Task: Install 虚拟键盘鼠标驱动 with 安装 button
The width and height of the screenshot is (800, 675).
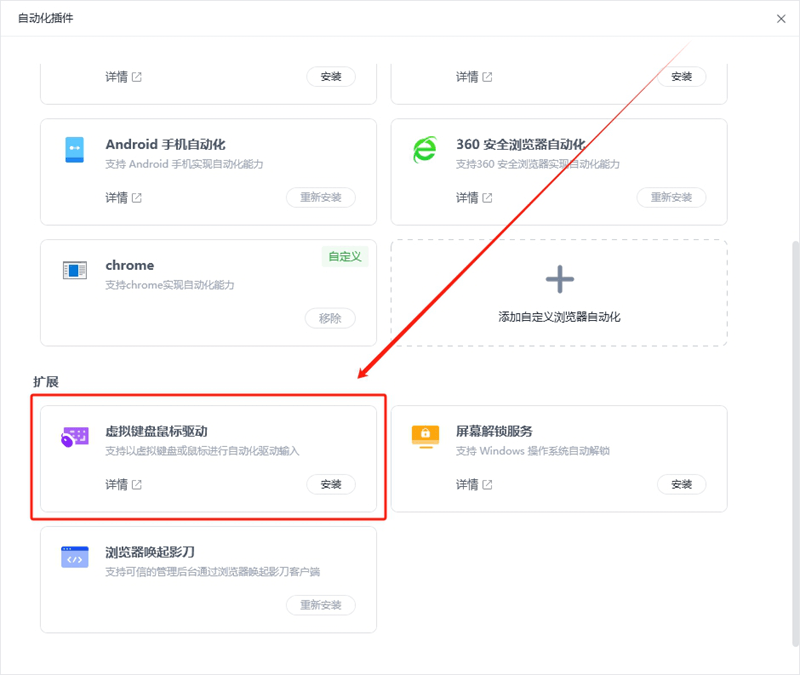Action: tap(331, 484)
